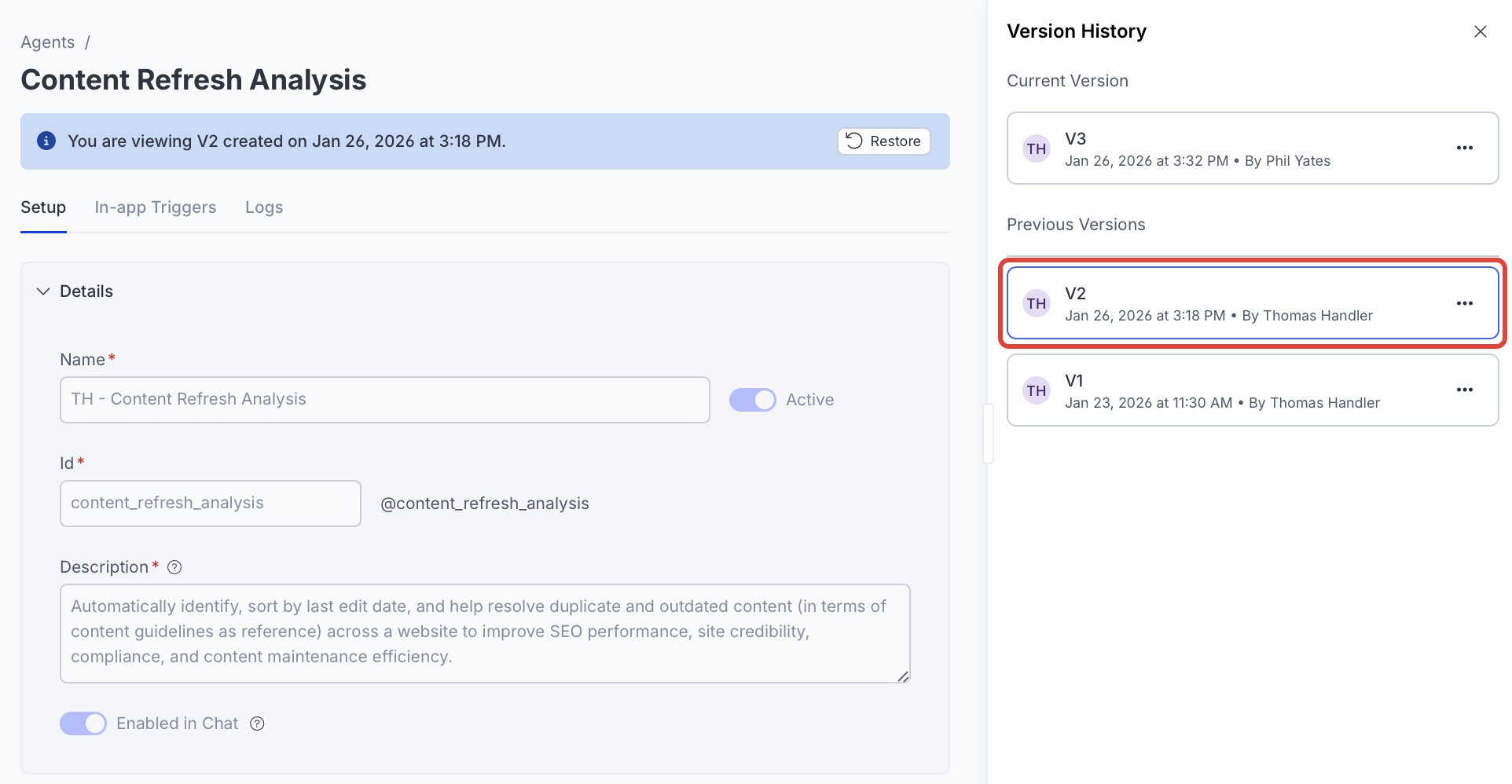Image resolution: width=1512 pixels, height=784 pixels.
Task: Click the Enabled in Chat help icon
Action: 257,724
